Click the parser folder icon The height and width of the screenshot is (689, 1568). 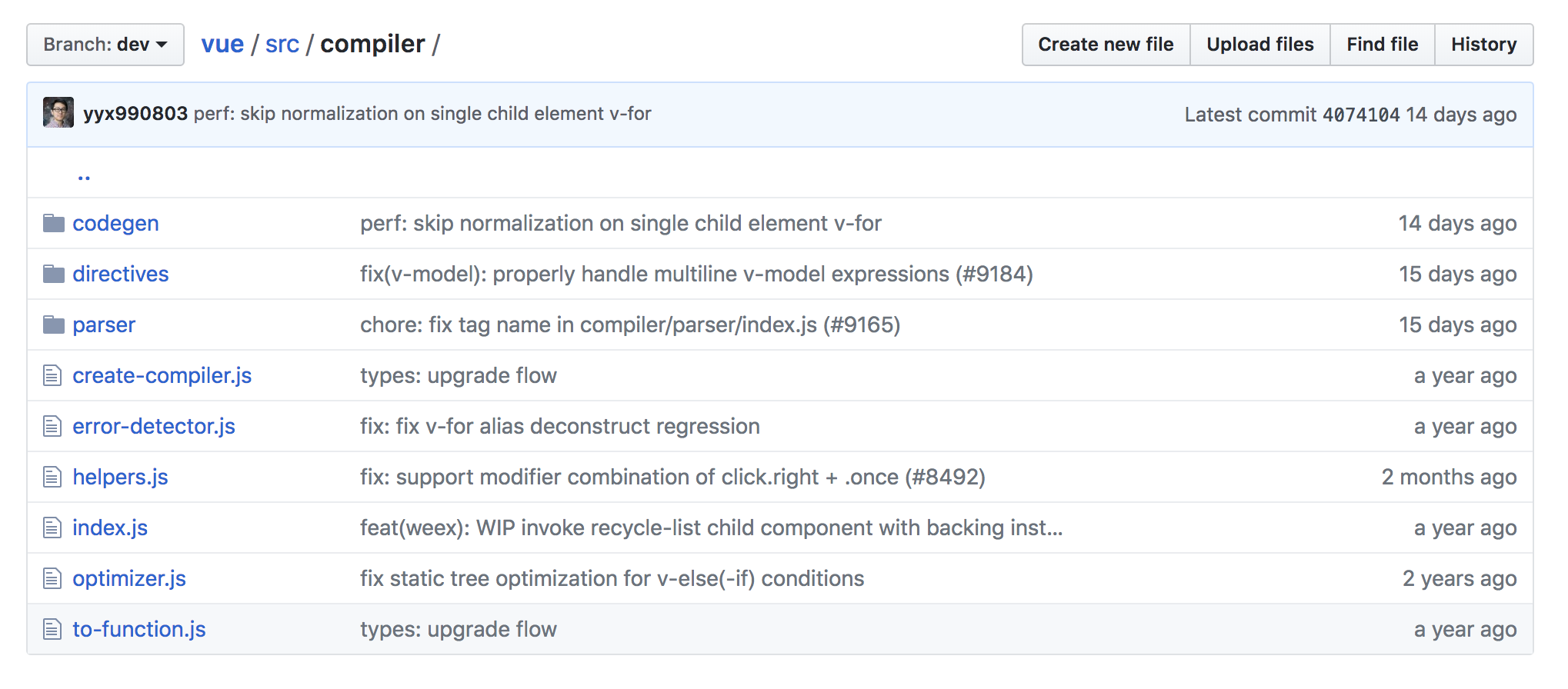53,325
